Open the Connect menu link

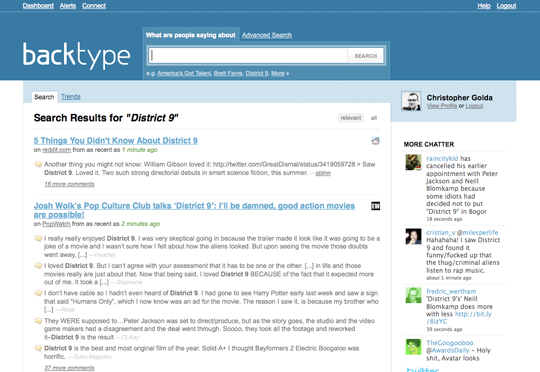pyautogui.click(x=94, y=6)
